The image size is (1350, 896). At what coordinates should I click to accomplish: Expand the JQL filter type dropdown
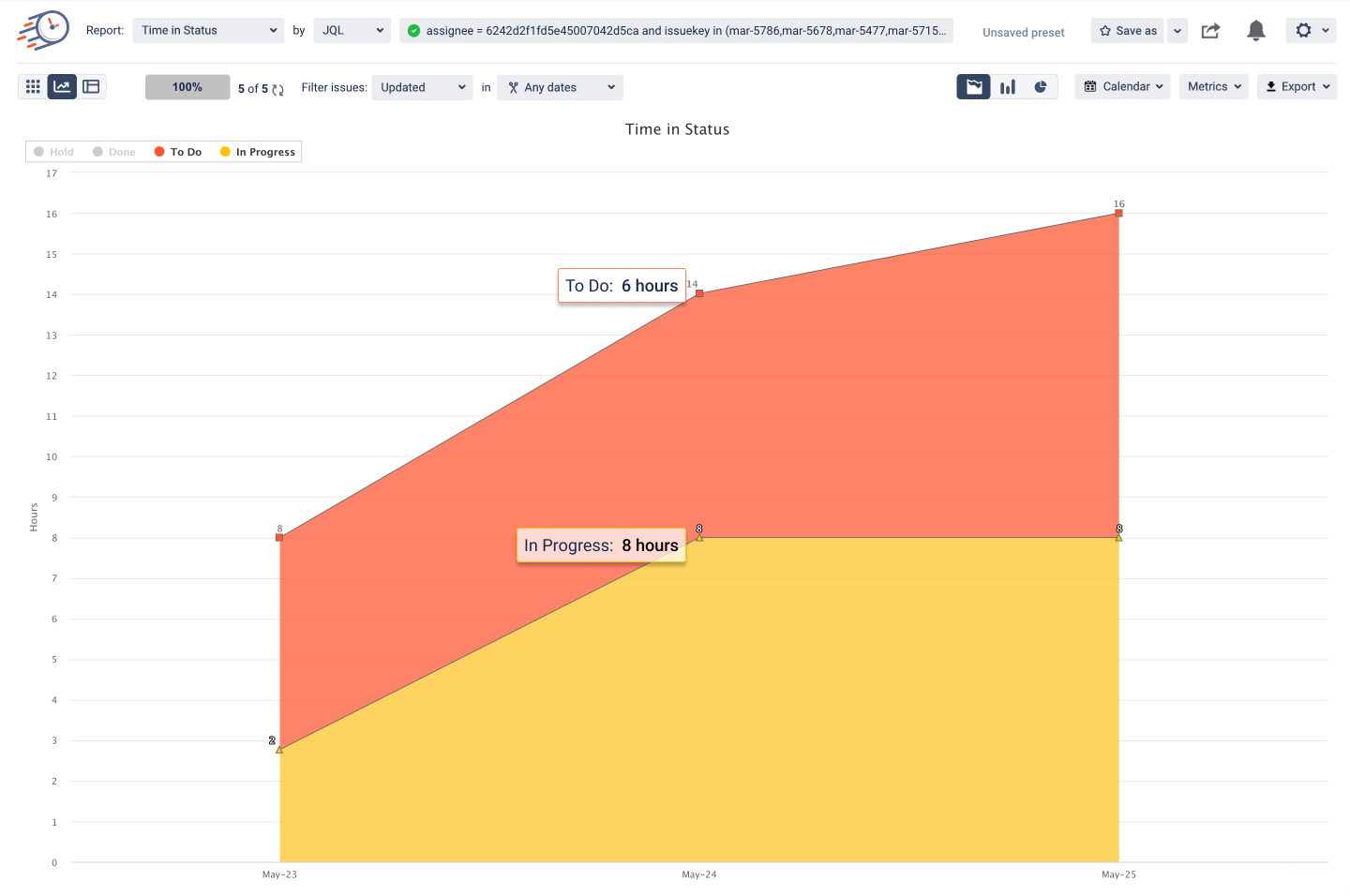click(x=352, y=31)
